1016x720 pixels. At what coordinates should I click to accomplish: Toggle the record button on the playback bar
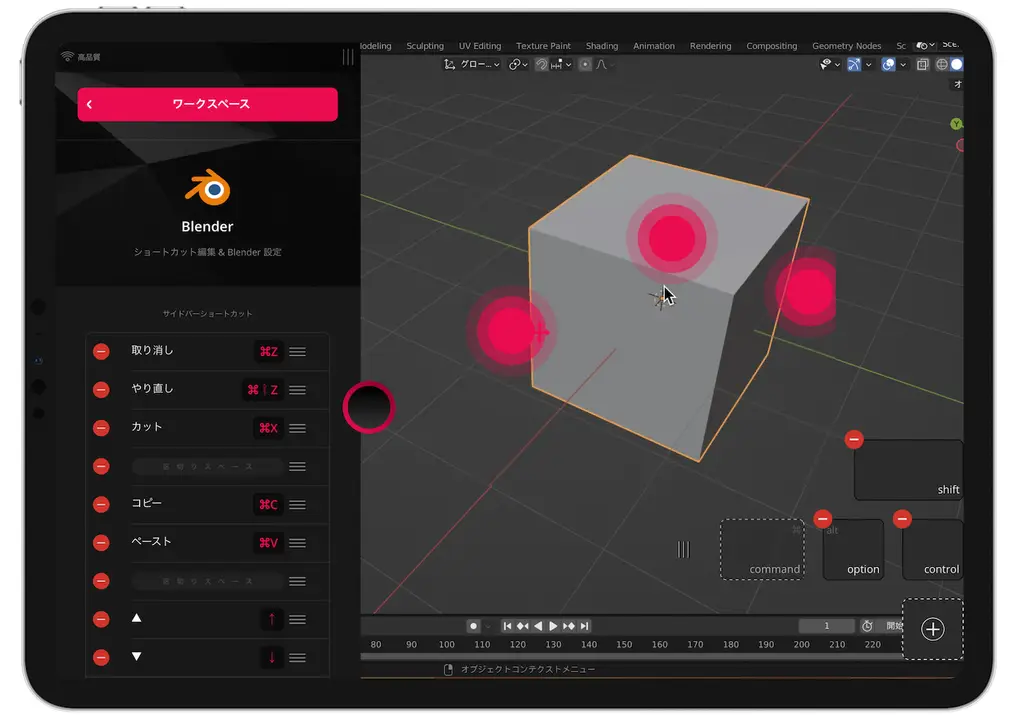click(x=473, y=626)
